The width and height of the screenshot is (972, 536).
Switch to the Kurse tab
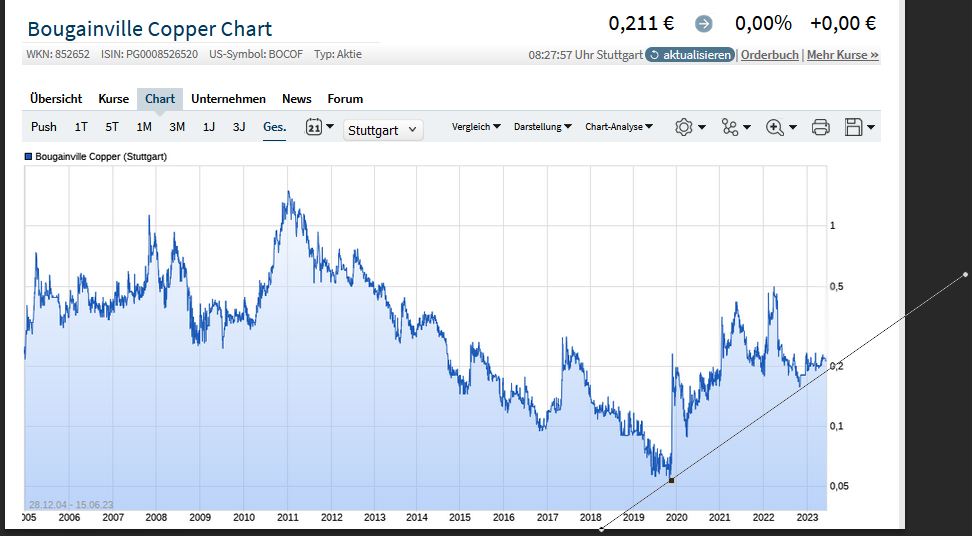(113, 99)
